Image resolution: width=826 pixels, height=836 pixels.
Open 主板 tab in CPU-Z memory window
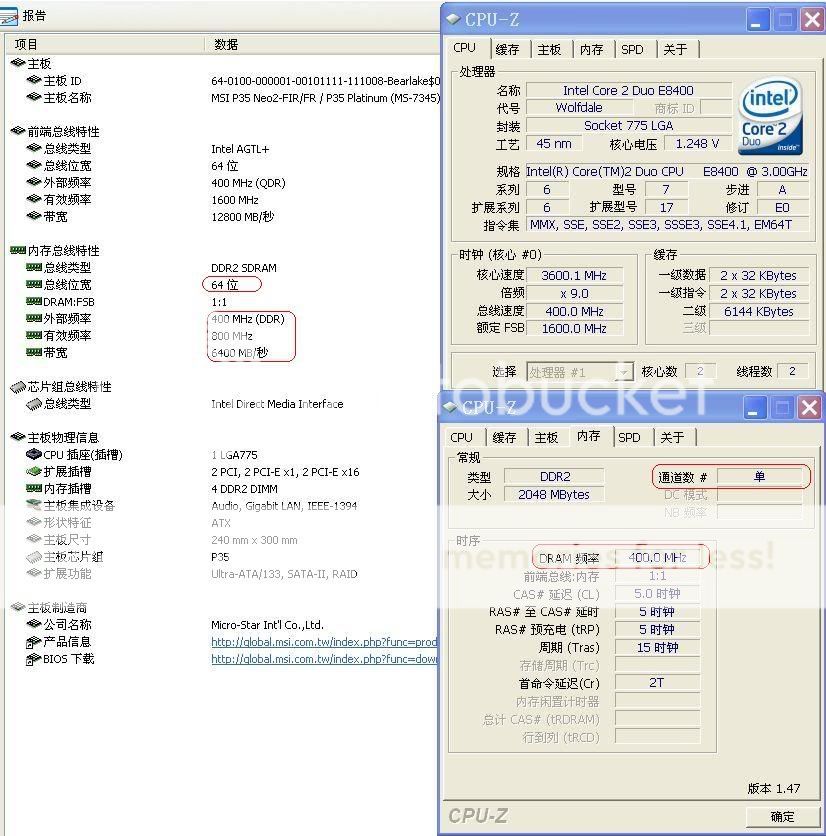click(546, 438)
